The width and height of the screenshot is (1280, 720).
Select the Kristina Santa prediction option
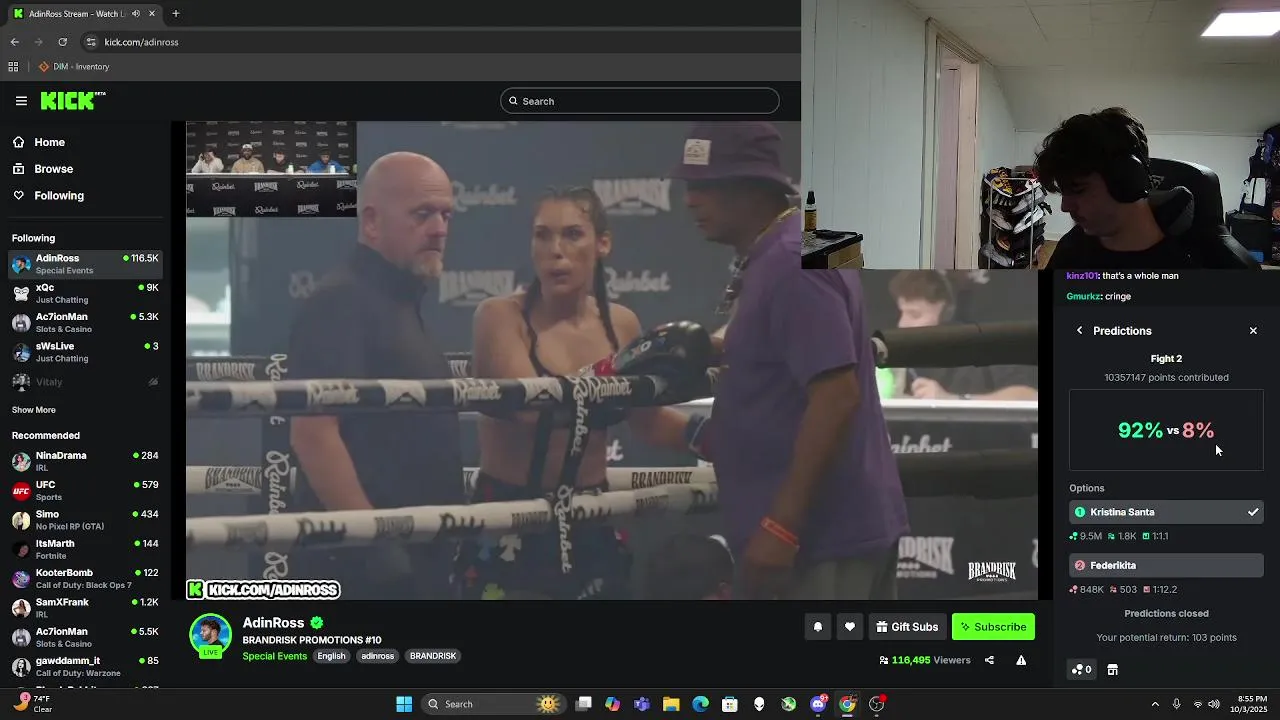[x=1166, y=512]
